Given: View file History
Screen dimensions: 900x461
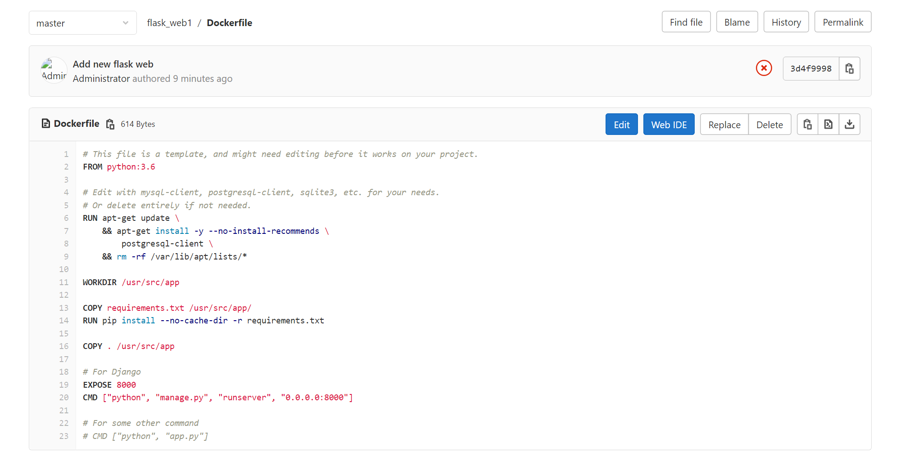Looking at the screenshot, I should click(785, 22).
